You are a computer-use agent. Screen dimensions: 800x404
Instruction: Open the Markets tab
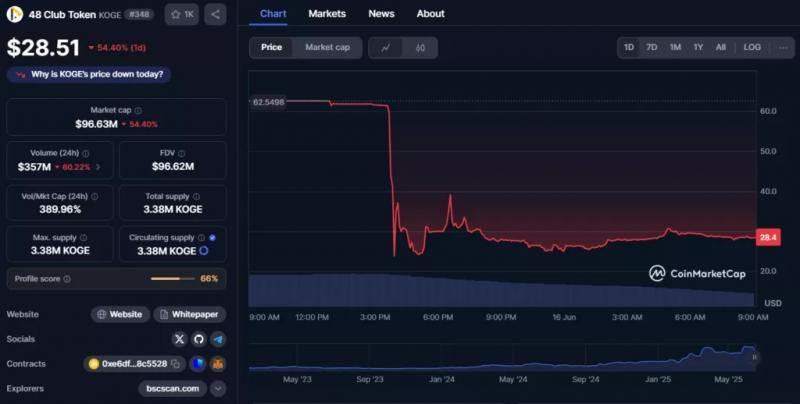(x=327, y=14)
